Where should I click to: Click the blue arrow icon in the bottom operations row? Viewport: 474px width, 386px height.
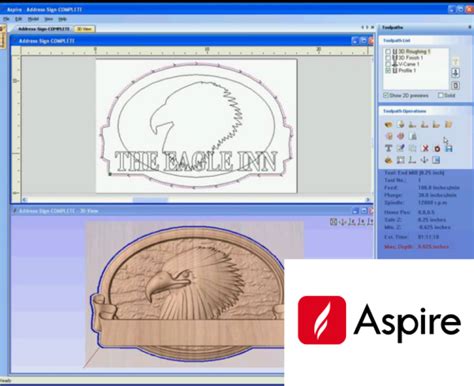424,160
